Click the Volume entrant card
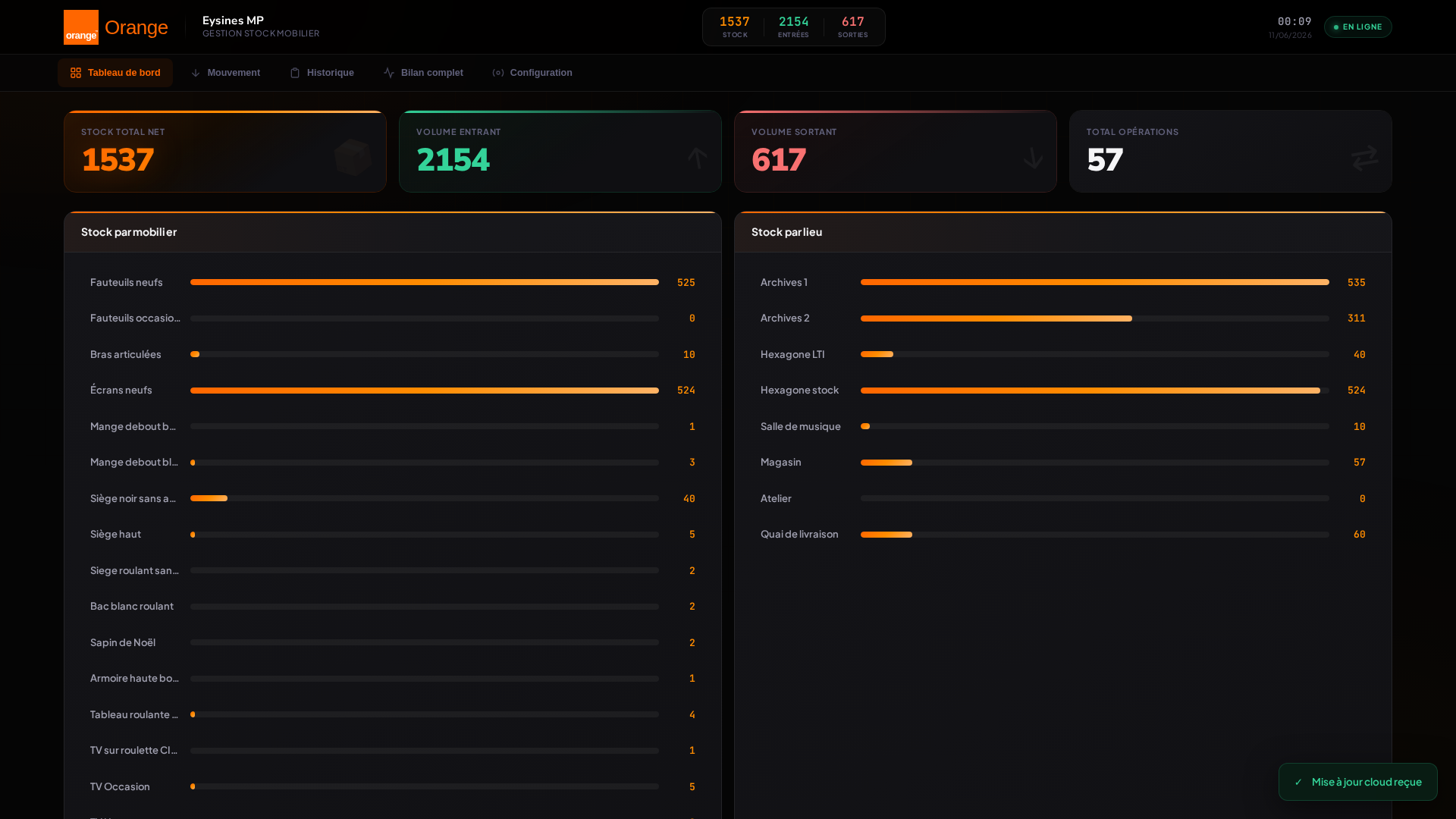 pos(560,152)
